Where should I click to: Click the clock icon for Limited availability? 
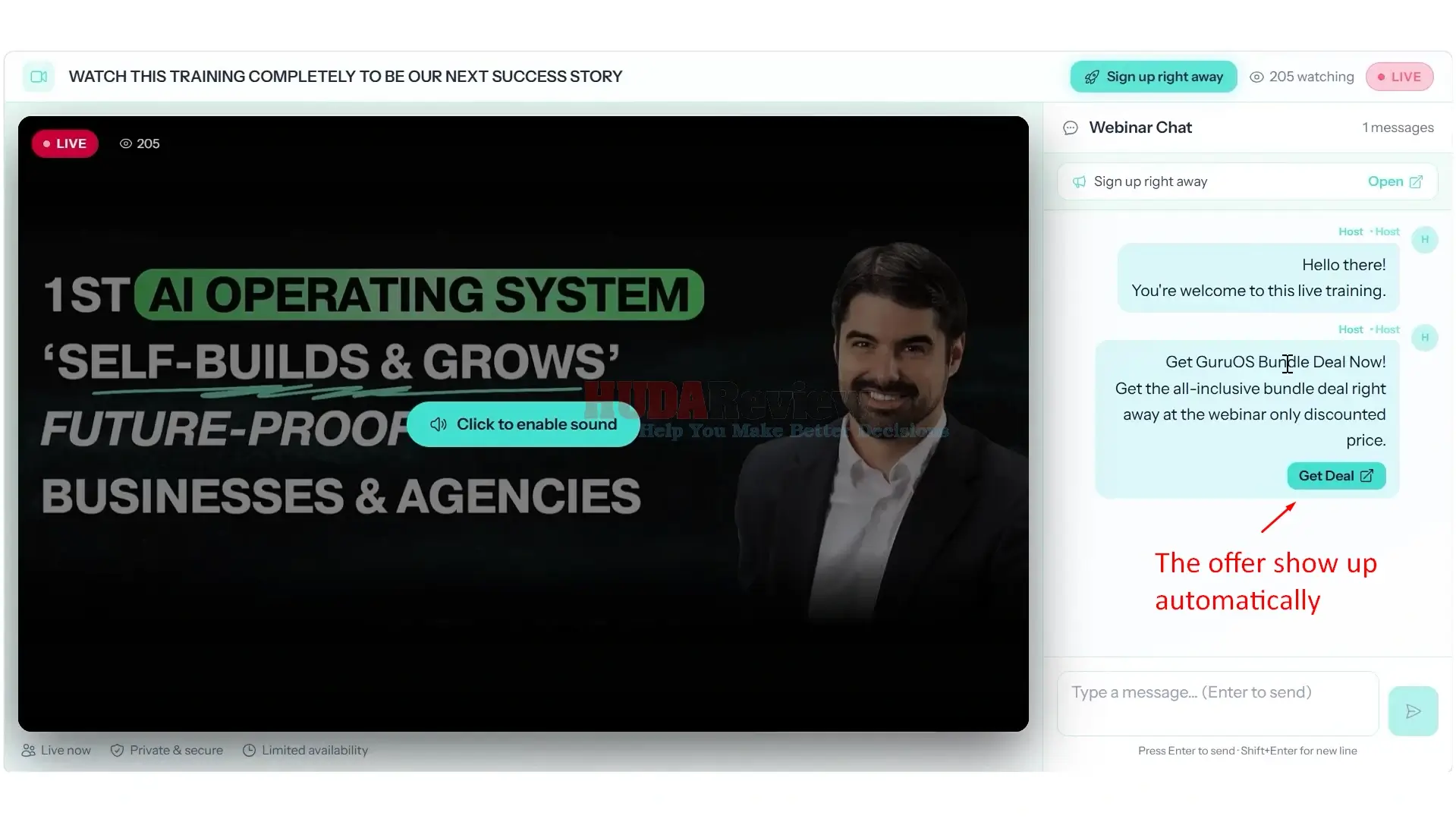click(249, 751)
